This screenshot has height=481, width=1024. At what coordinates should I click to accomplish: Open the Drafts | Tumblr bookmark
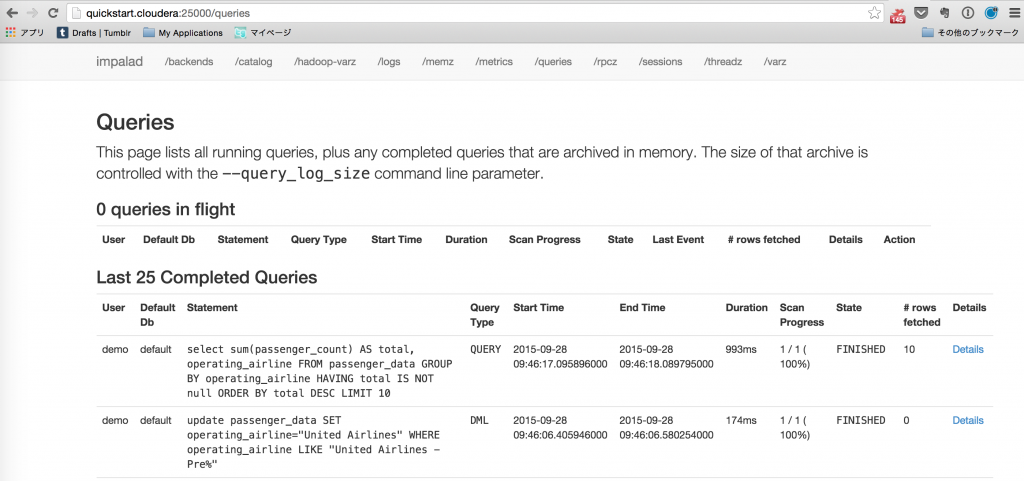point(92,32)
